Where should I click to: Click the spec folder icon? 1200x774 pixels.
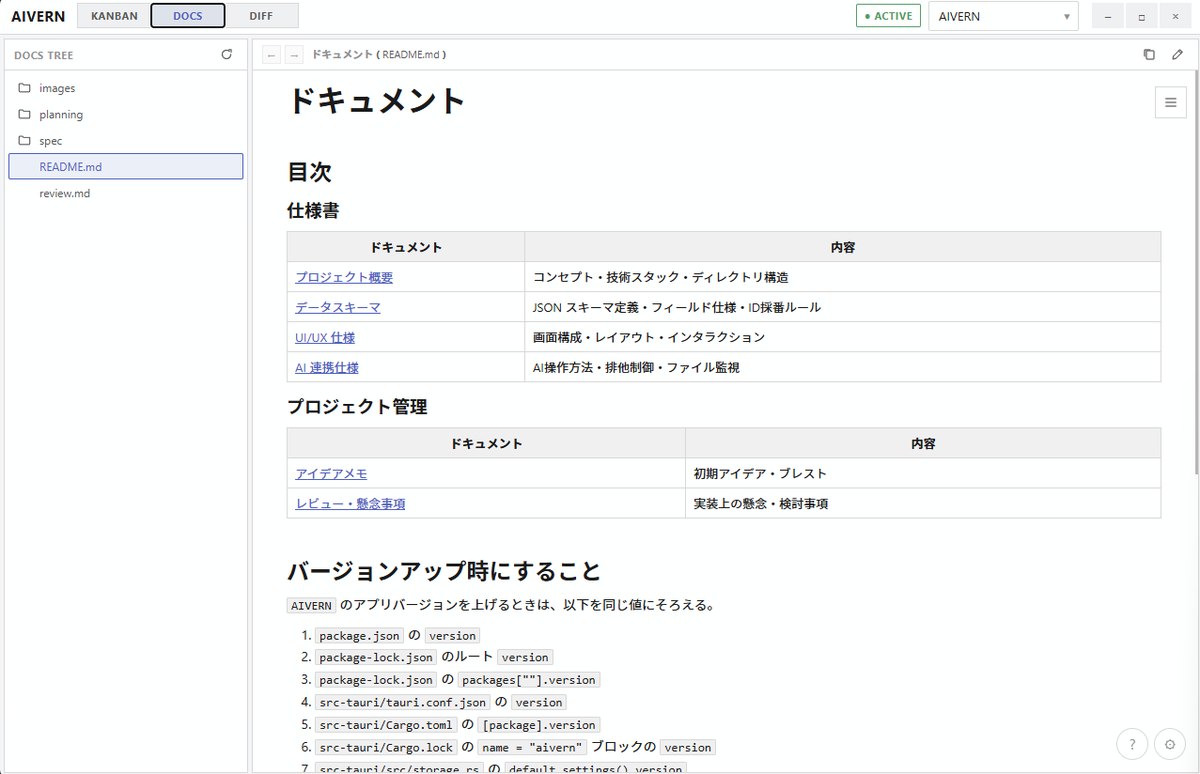tap(25, 140)
